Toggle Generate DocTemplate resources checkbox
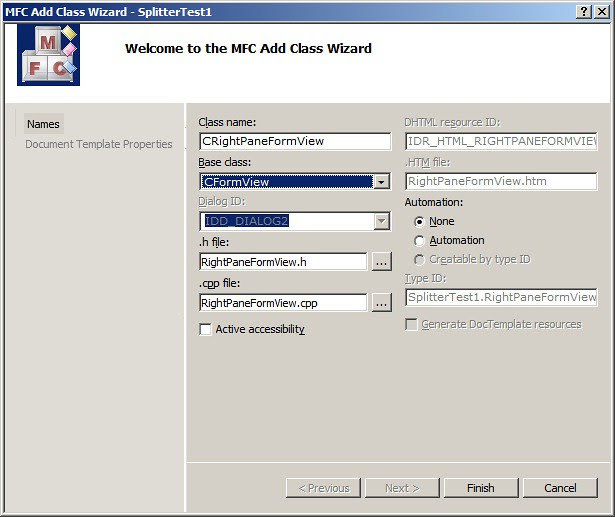 tap(411, 324)
